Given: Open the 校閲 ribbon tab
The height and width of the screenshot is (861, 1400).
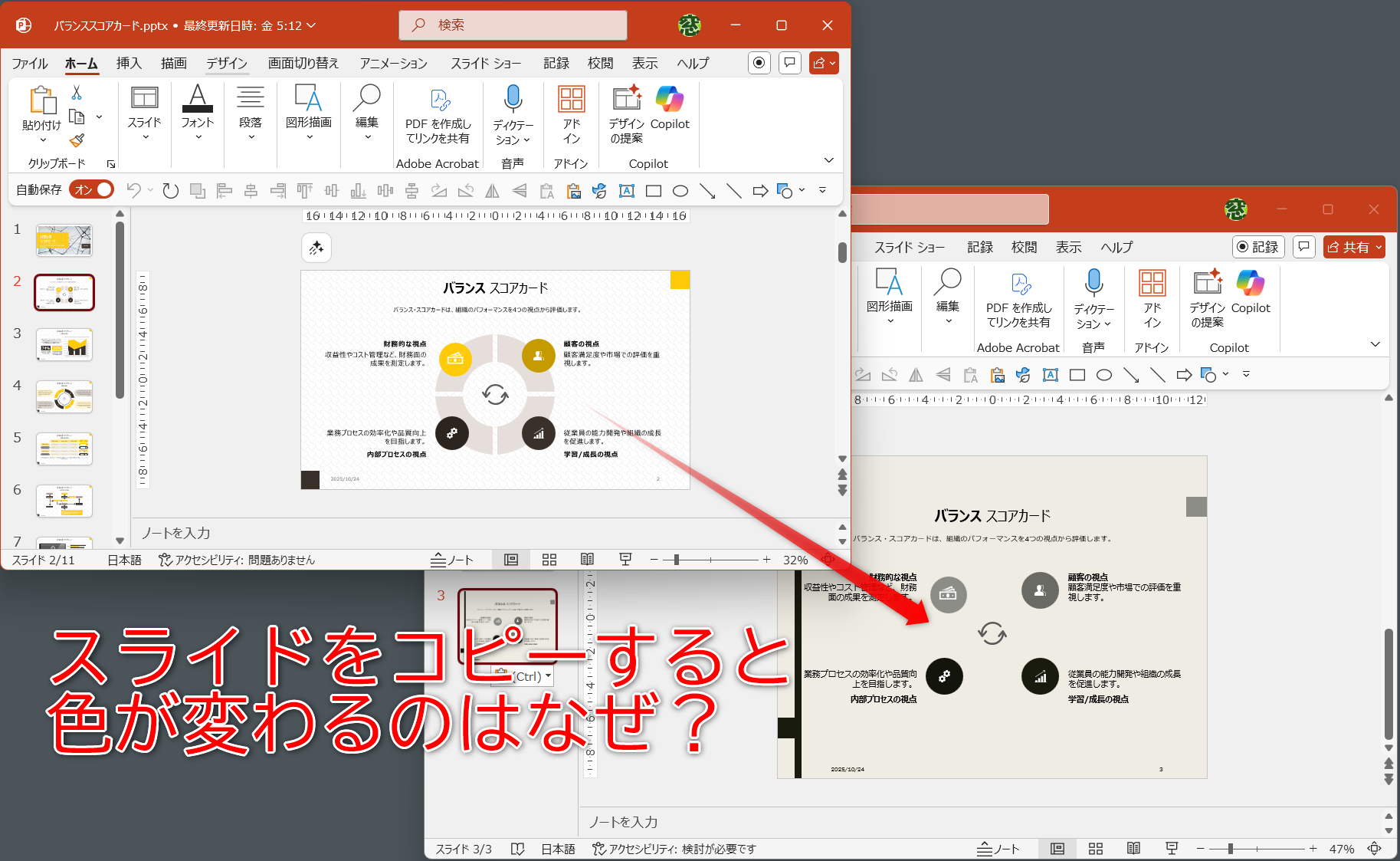Looking at the screenshot, I should click(601, 63).
